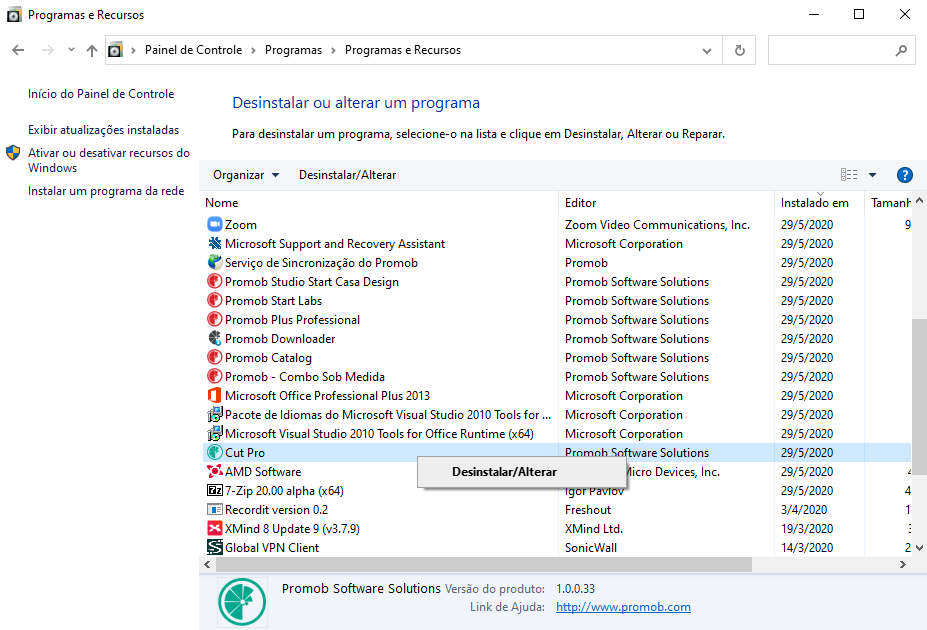Expand the chevron after Programas breadcrumb
The height and width of the screenshot is (630, 927).
click(x=333, y=50)
